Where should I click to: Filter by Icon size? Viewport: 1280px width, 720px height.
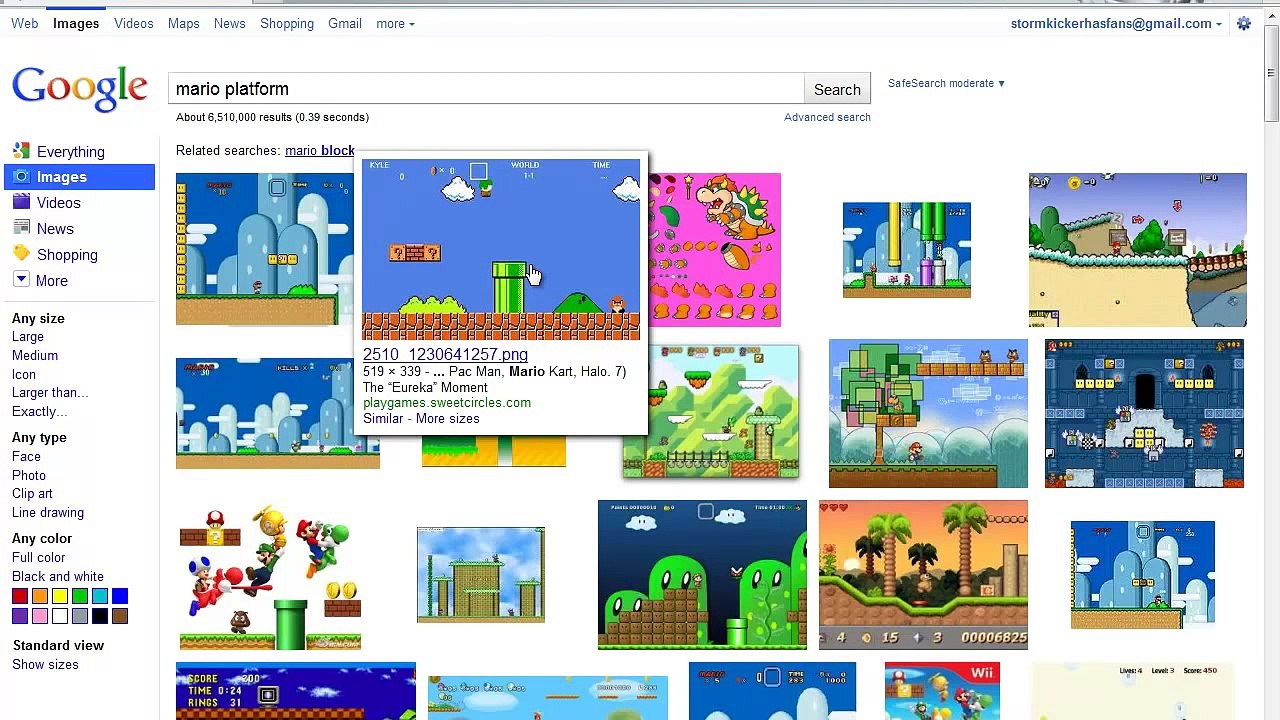coord(24,374)
